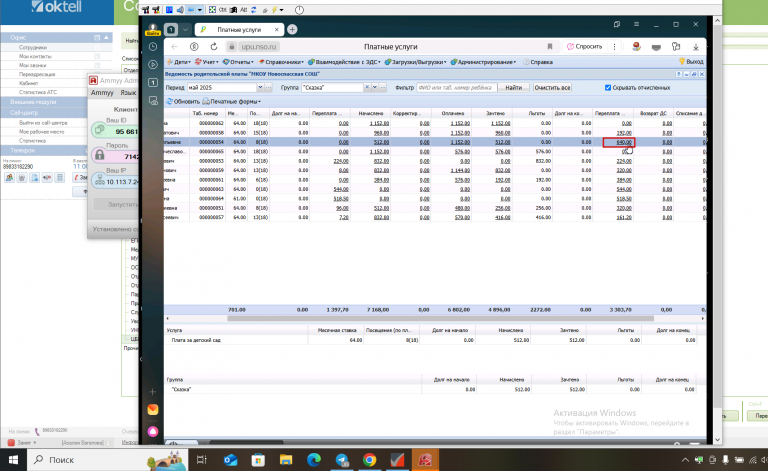768x471 pixels.
Task: Click the browser Reload page icon
Action: coord(214,47)
